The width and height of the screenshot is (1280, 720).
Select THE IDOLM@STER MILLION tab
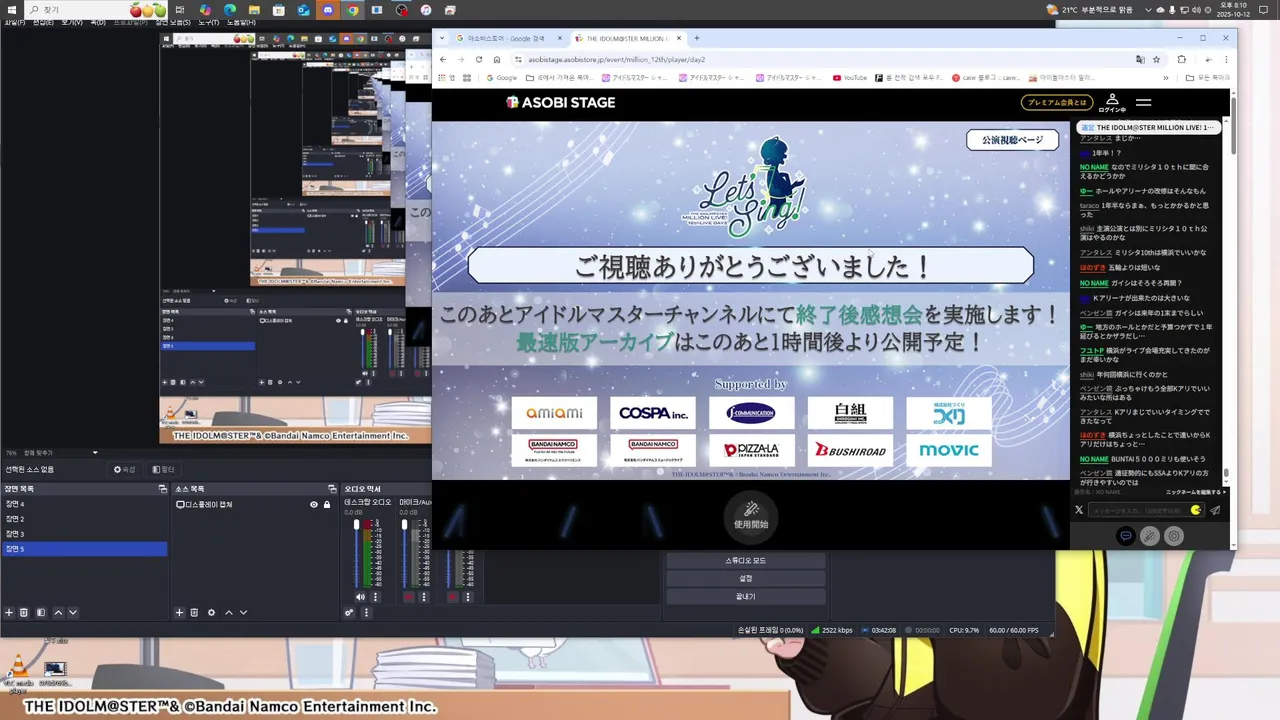pos(627,38)
